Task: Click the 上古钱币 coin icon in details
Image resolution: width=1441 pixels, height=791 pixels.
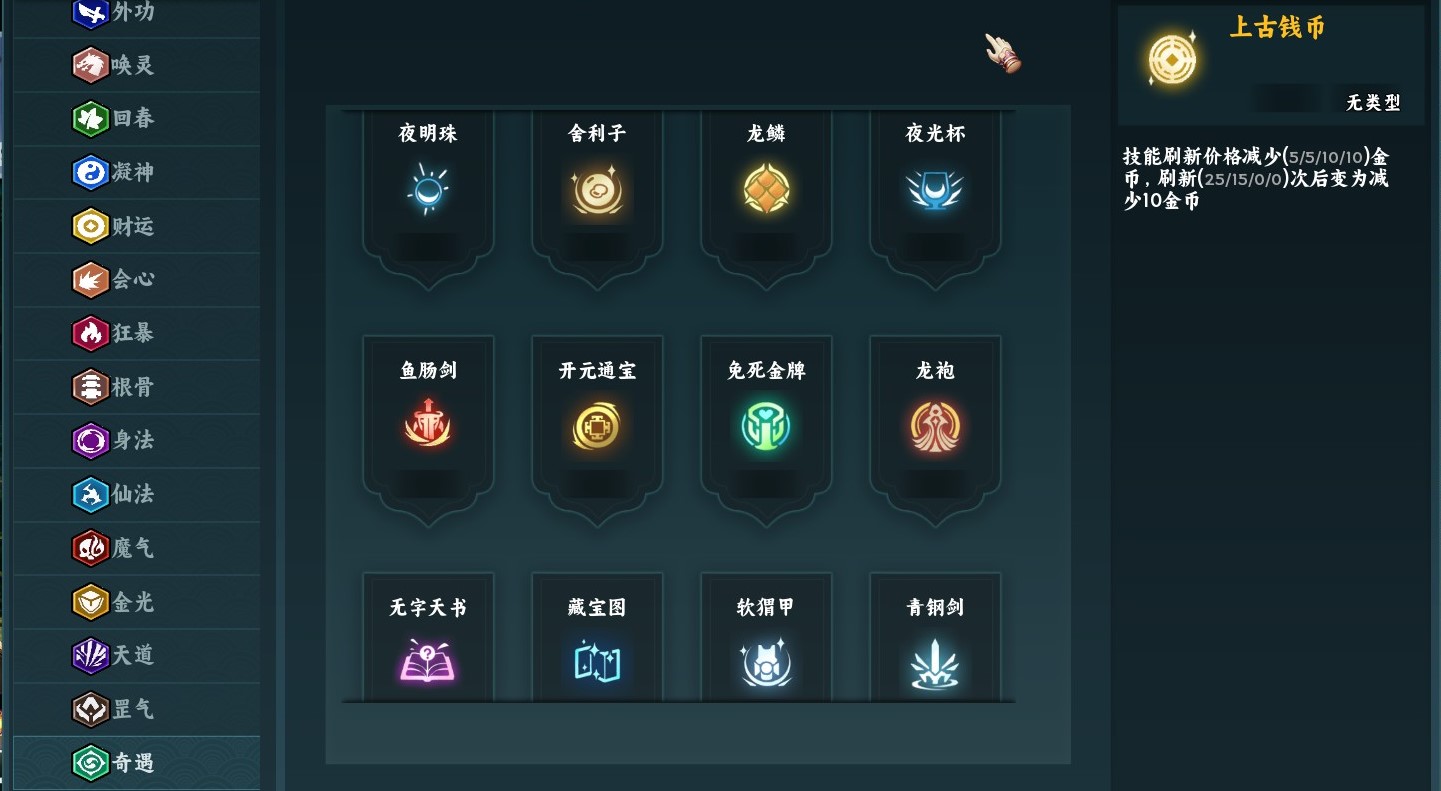Action: 1172,58
